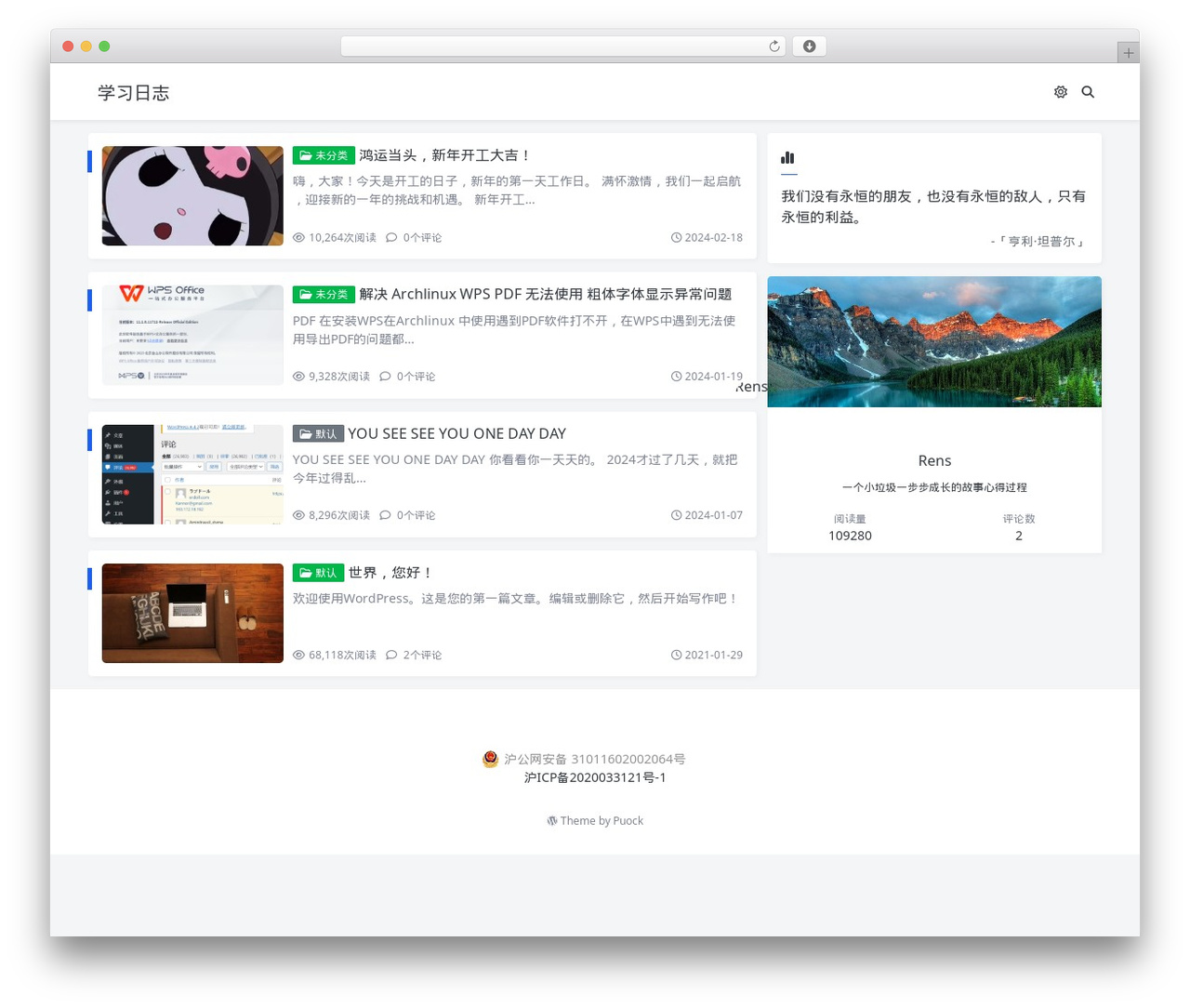
Task: Click clock icon beside 2024-01-19
Action: point(676,377)
